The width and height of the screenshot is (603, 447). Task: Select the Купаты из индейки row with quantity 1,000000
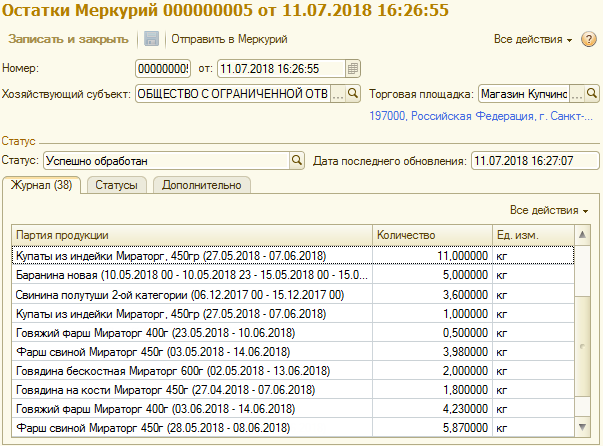[293, 314]
